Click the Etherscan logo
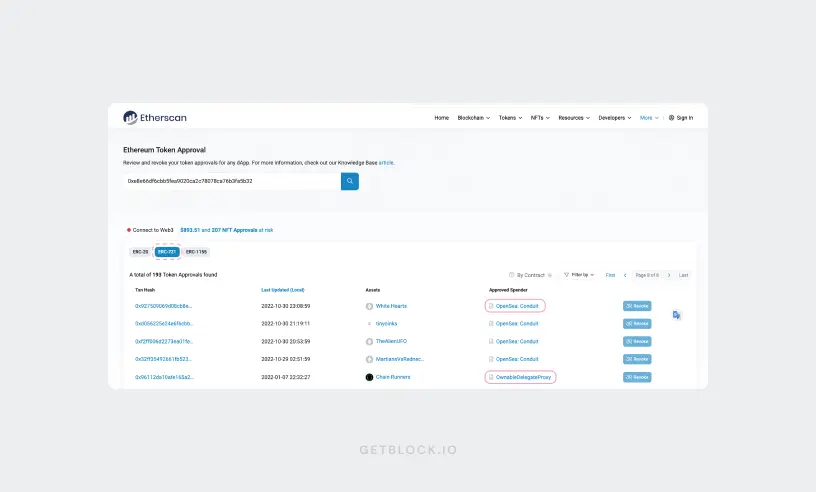Viewport: 816px width, 492px height. click(155, 118)
